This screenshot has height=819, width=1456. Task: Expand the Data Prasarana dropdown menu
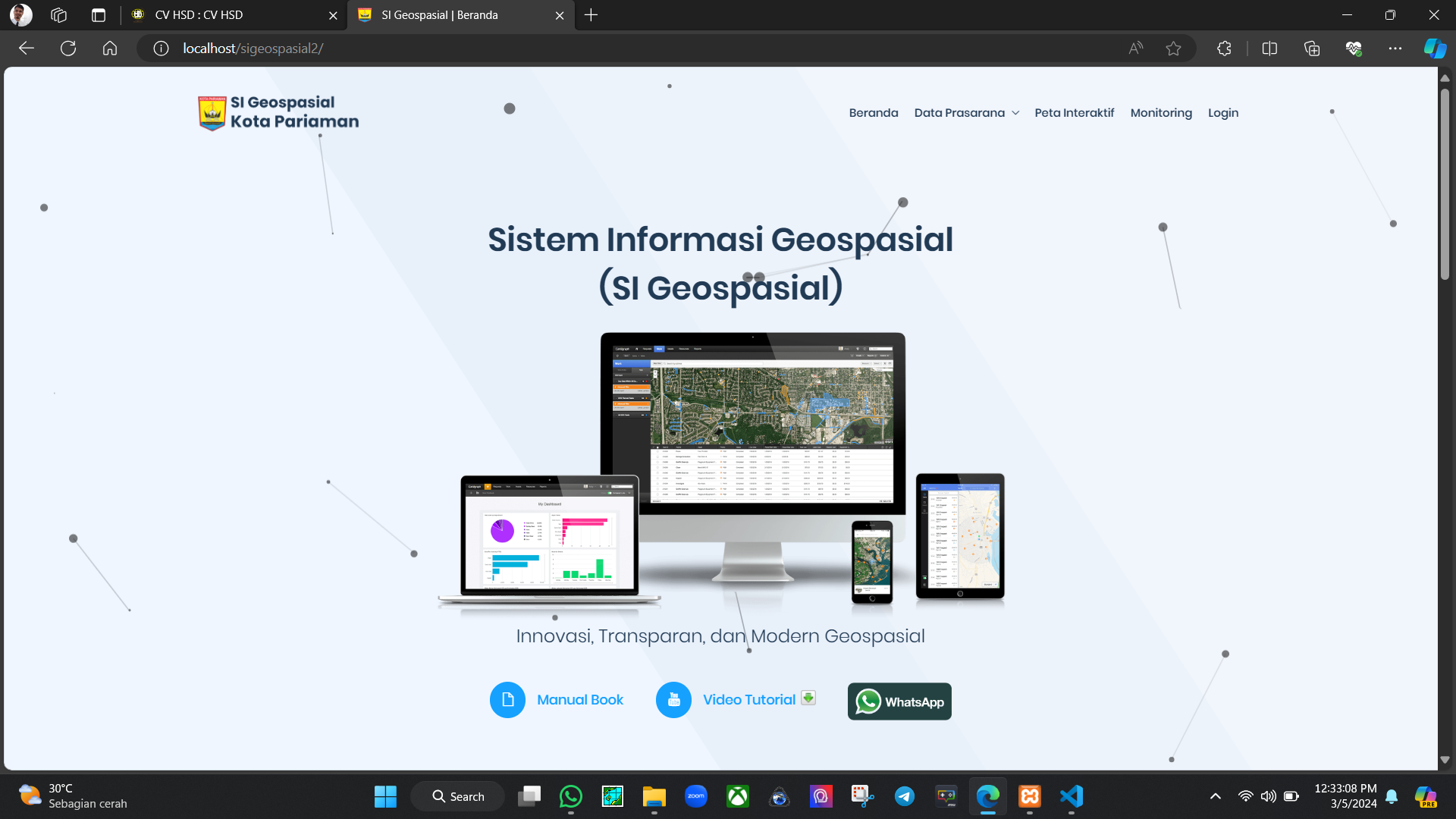966,113
